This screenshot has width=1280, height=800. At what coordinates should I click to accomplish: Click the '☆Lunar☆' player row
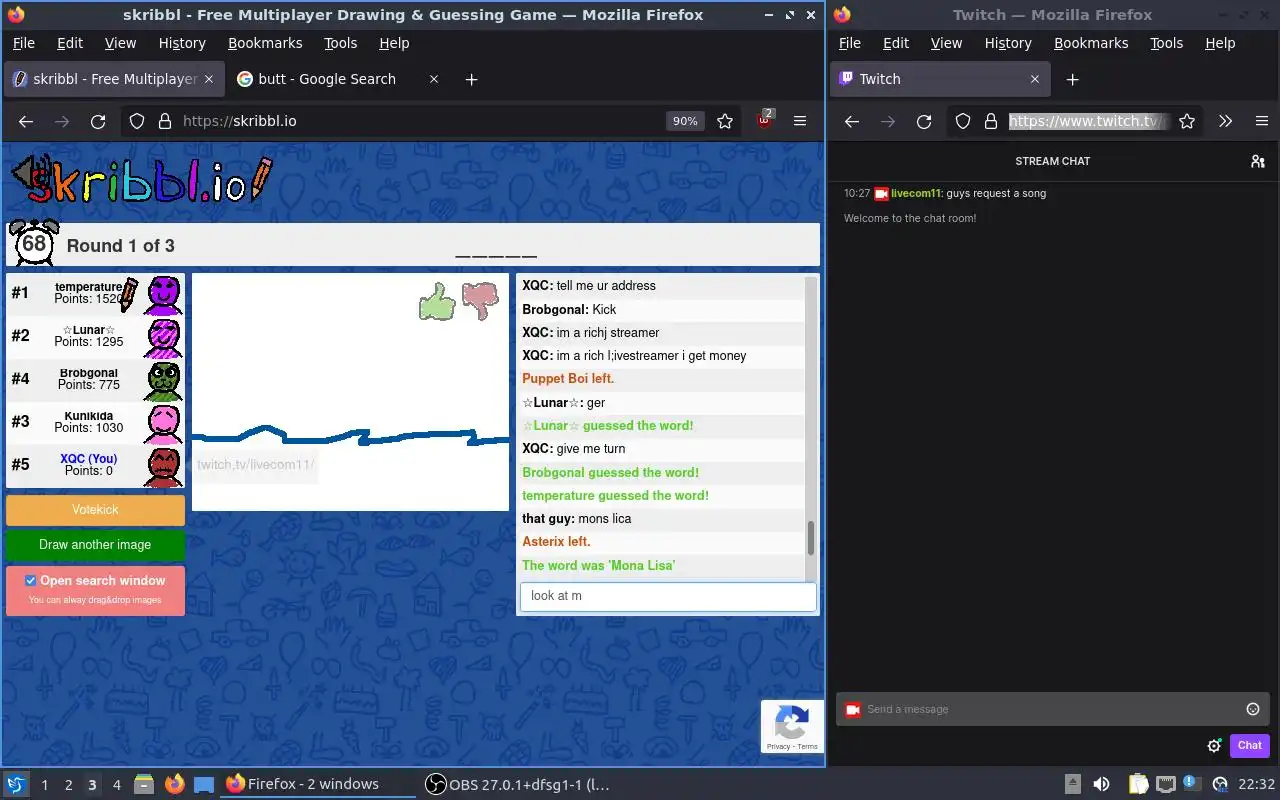pos(95,337)
